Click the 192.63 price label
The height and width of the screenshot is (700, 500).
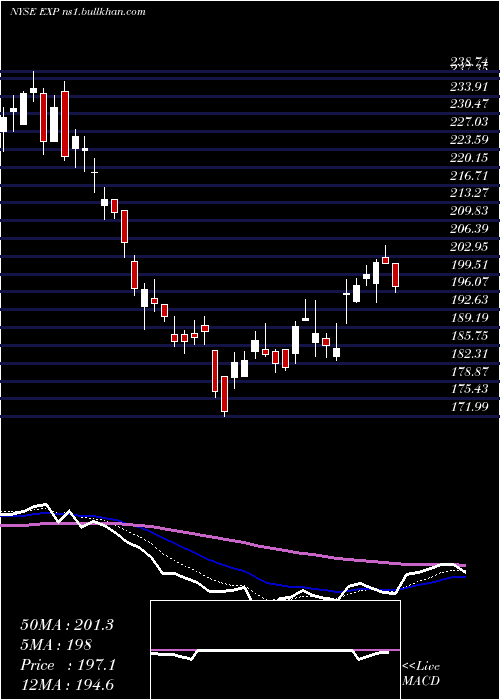coord(468,300)
